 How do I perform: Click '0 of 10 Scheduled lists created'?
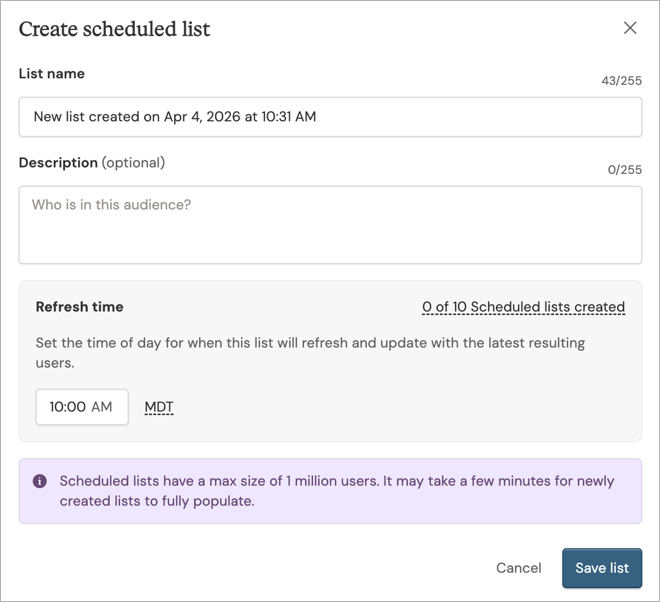(x=523, y=307)
